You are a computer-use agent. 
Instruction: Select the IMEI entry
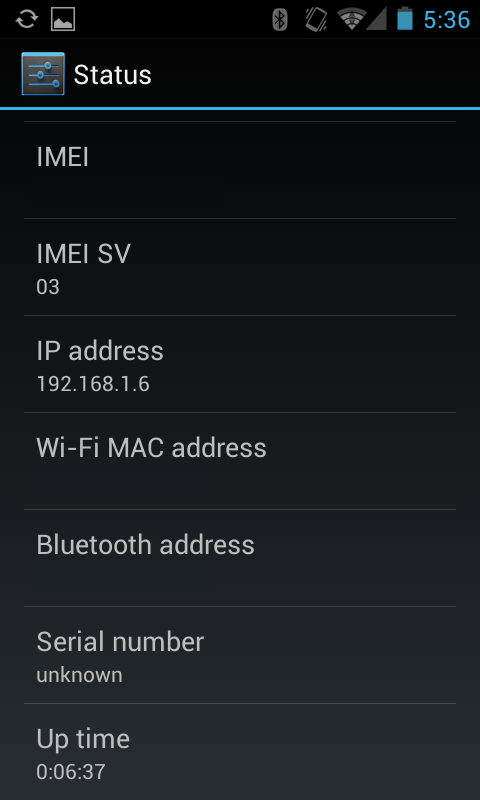click(240, 170)
